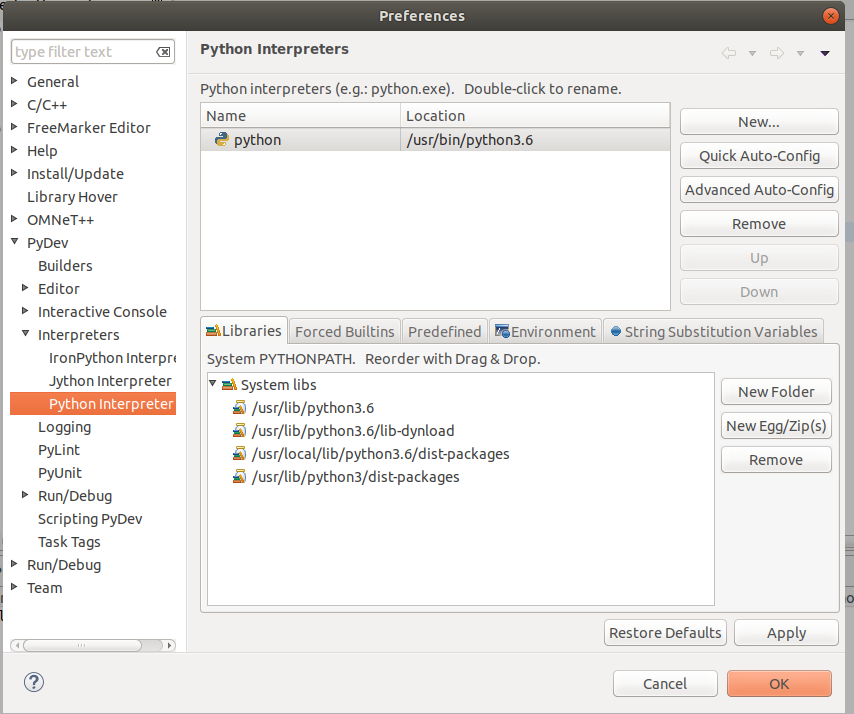The height and width of the screenshot is (714, 854).
Task: Switch to the Libraries tab
Action: [x=244, y=331]
